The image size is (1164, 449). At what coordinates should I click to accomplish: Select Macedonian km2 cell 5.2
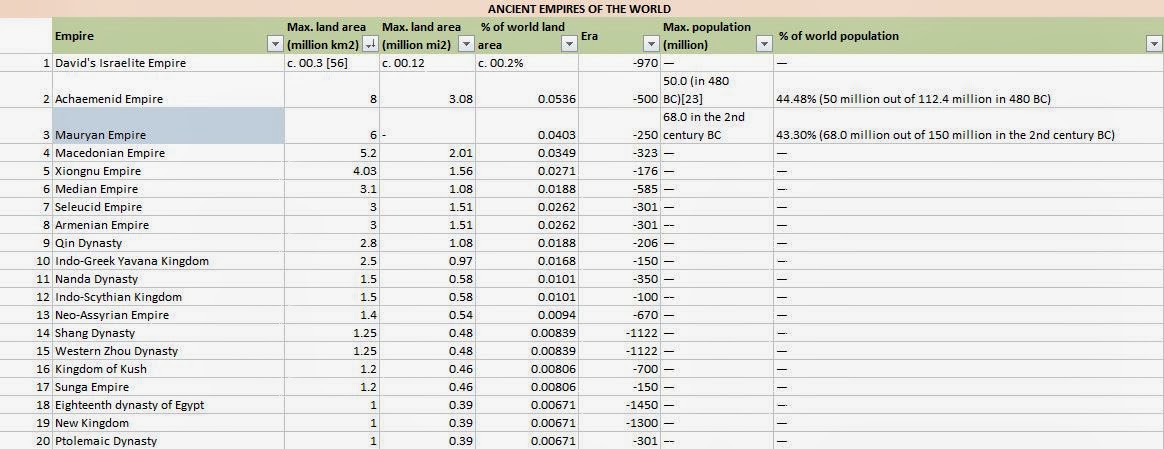(x=332, y=153)
